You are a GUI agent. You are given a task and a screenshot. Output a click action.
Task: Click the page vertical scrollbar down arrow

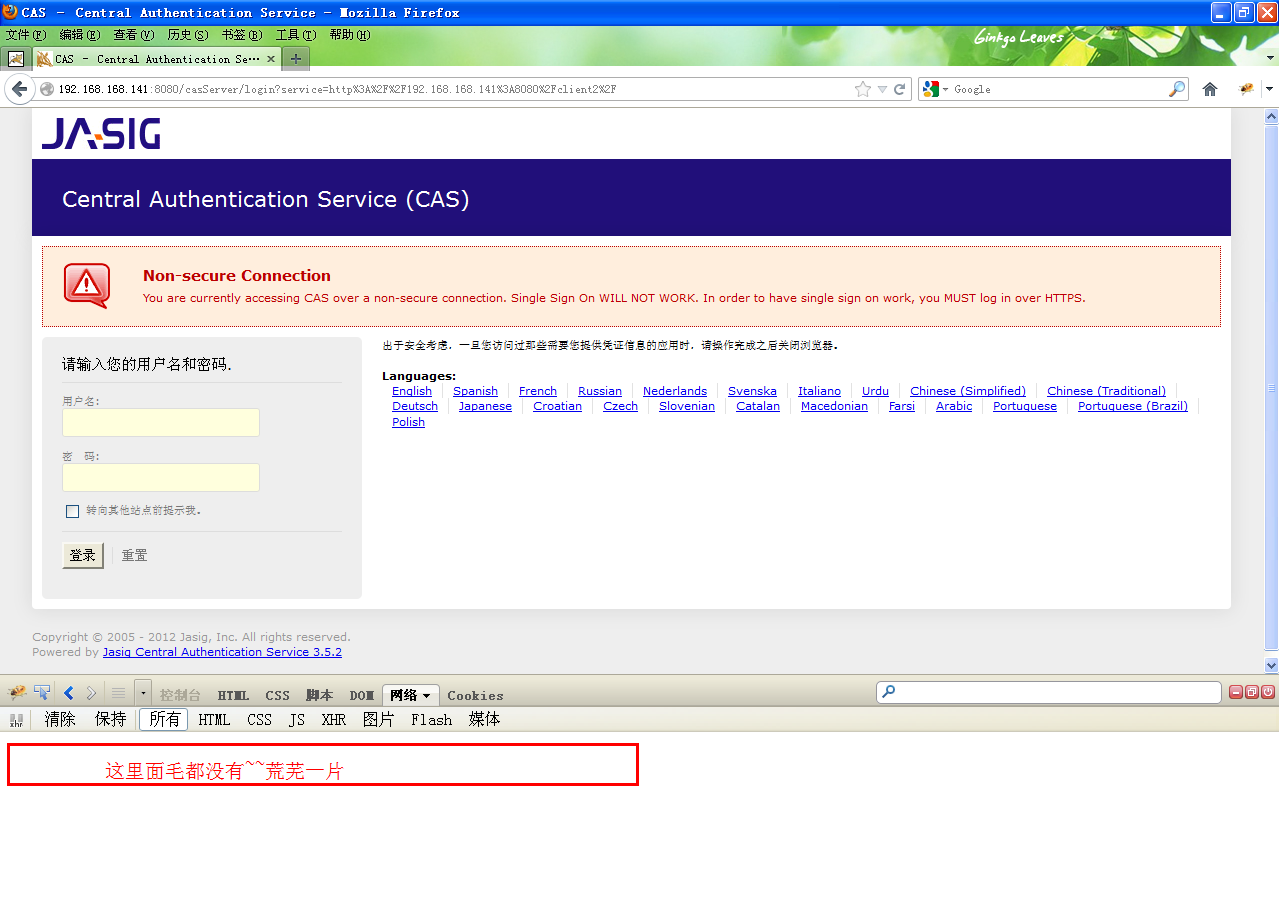(1271, 665)
